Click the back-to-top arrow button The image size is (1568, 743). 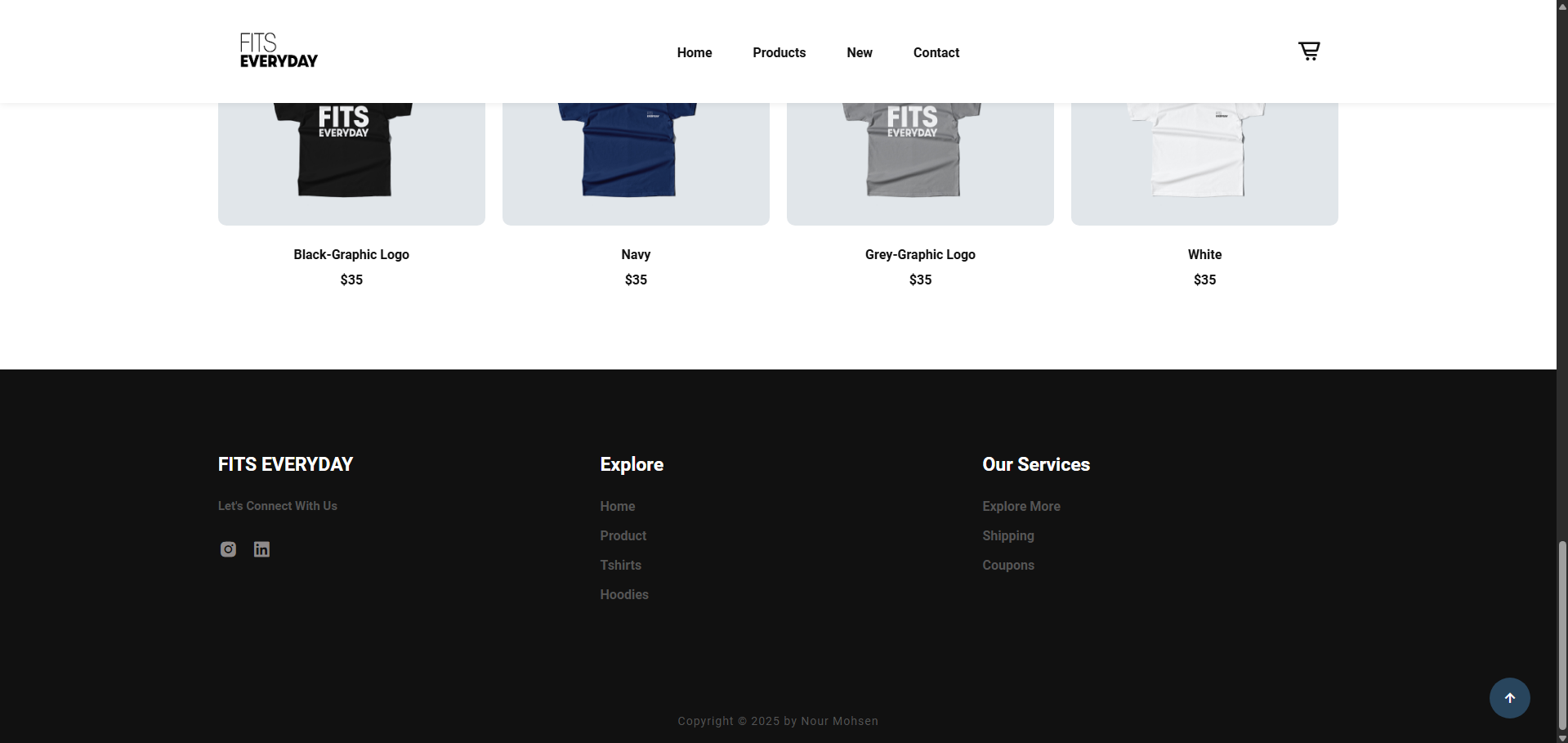pos(1509,698)
